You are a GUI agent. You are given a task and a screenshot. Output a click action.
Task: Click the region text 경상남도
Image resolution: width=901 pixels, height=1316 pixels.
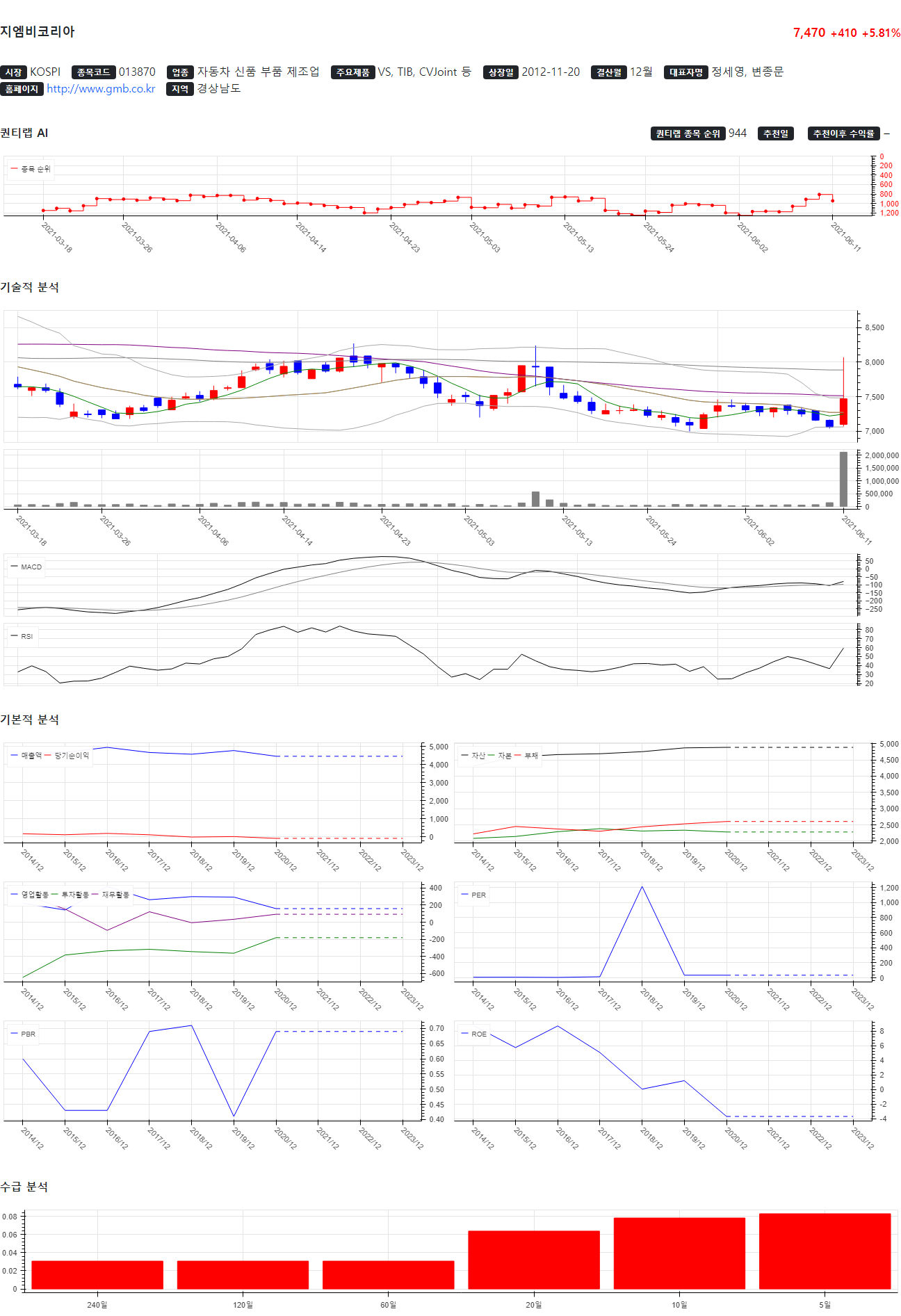pos(219,88)
